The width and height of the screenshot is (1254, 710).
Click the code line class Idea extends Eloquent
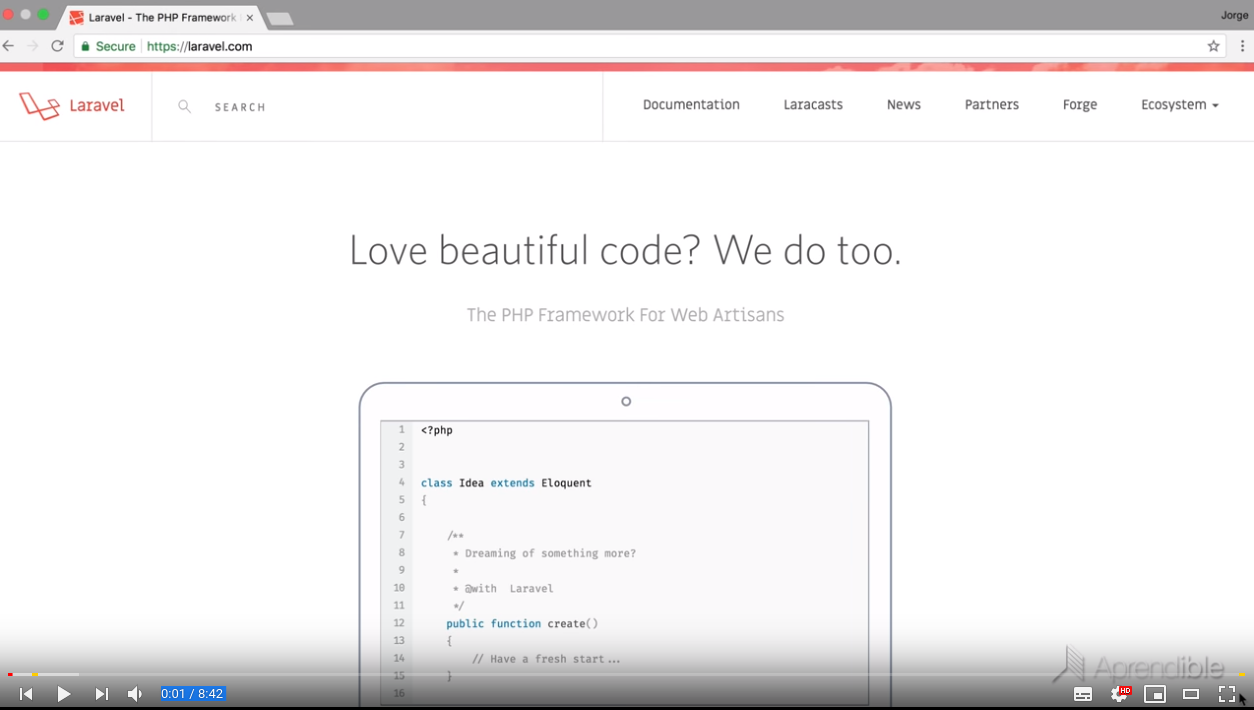pyautogui.click(x=506, y=483)
